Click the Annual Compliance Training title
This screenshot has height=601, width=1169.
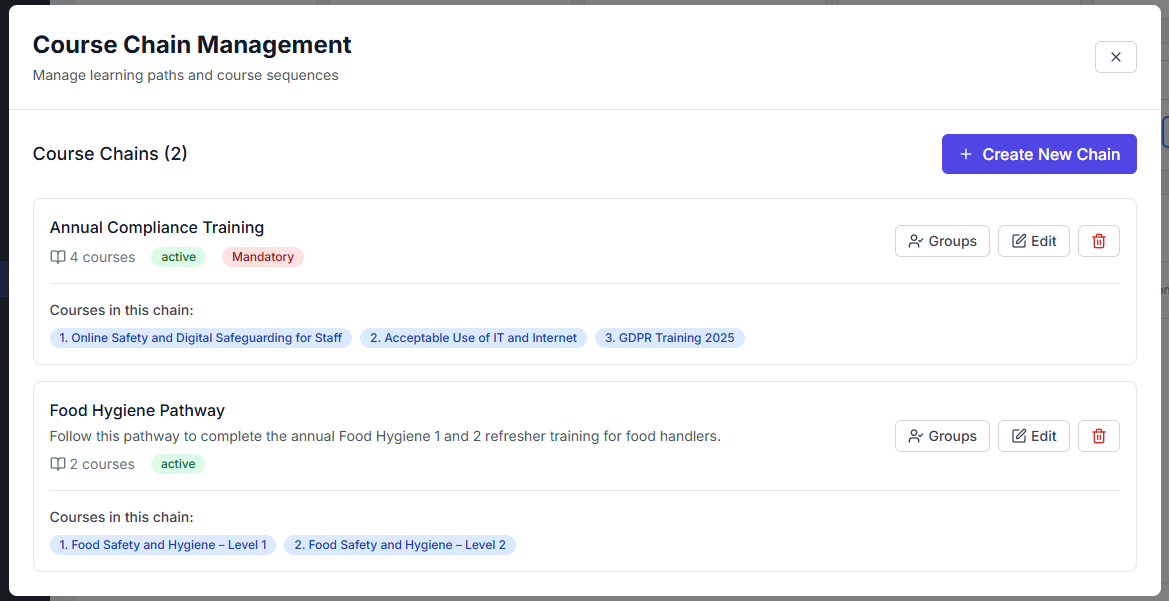(157, 228)
